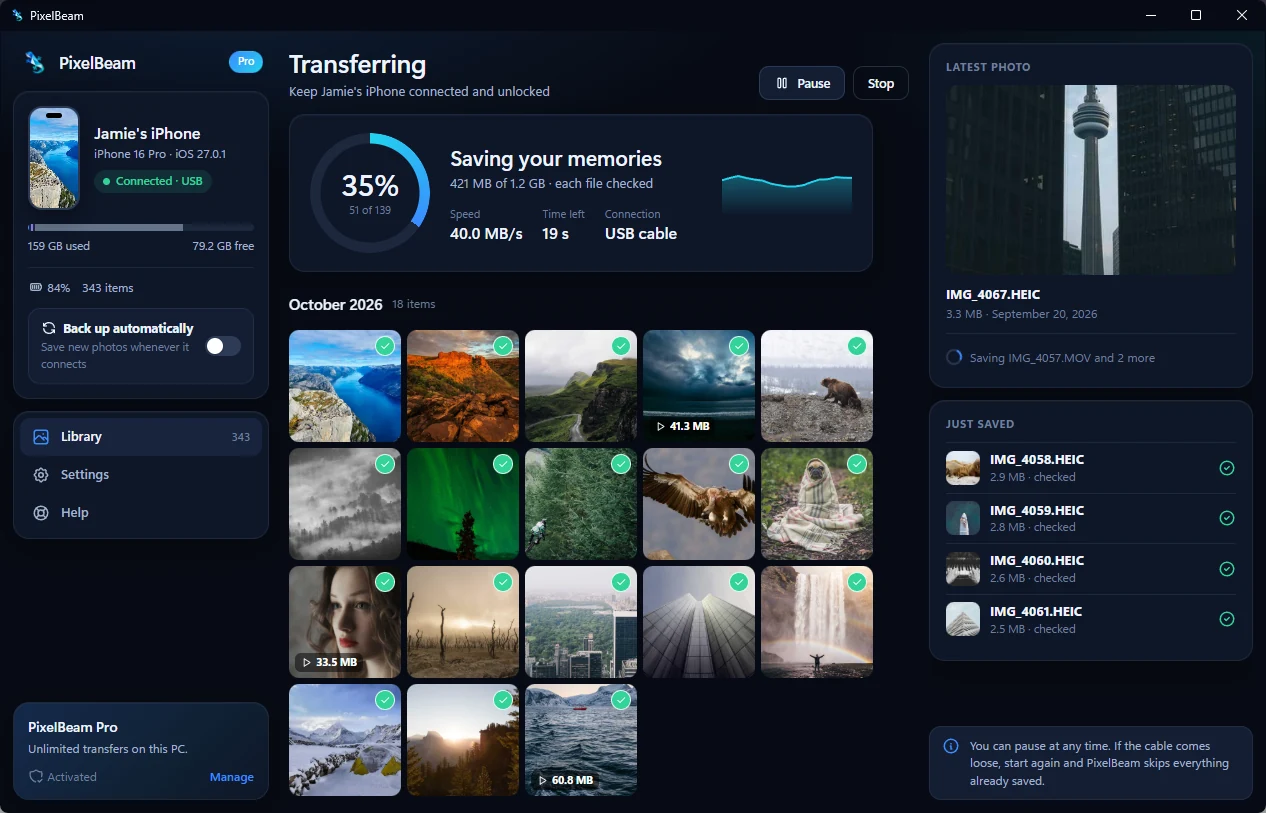Click the Settings gear icon
Image resolution: width=1266 pixels, height=813 pixels.
(41, 475)
